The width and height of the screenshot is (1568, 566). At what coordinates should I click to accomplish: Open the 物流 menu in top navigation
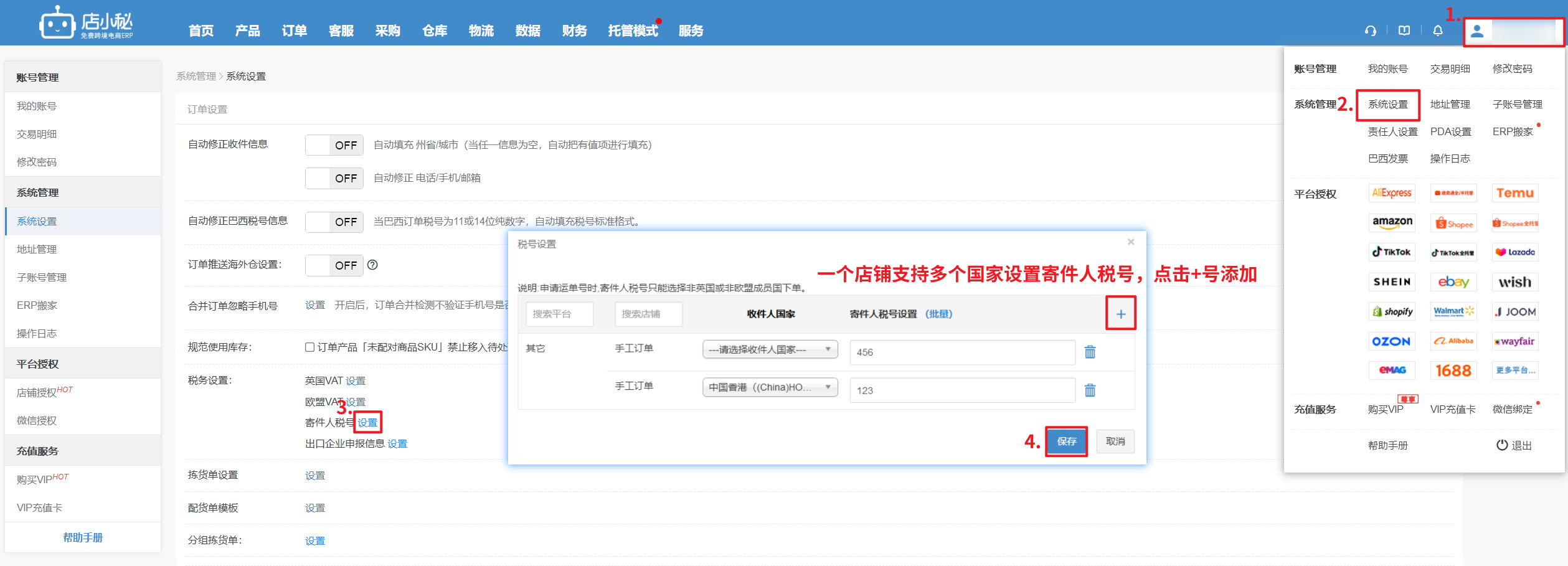coord(481,31)
